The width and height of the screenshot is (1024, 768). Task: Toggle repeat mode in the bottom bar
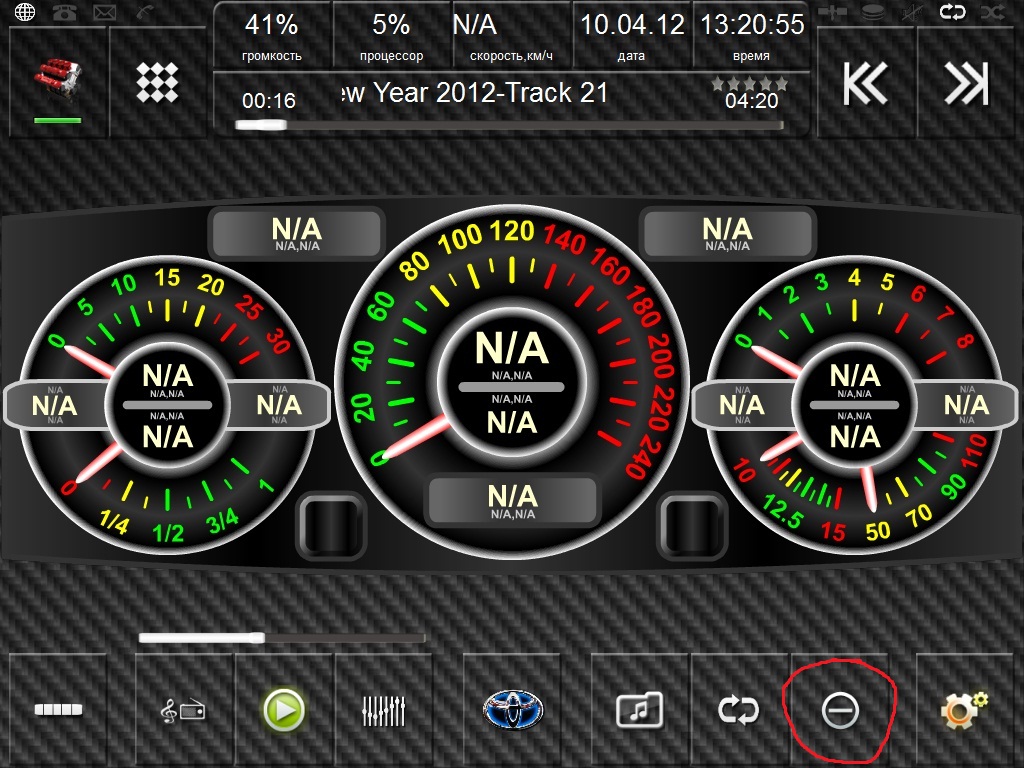739,710
